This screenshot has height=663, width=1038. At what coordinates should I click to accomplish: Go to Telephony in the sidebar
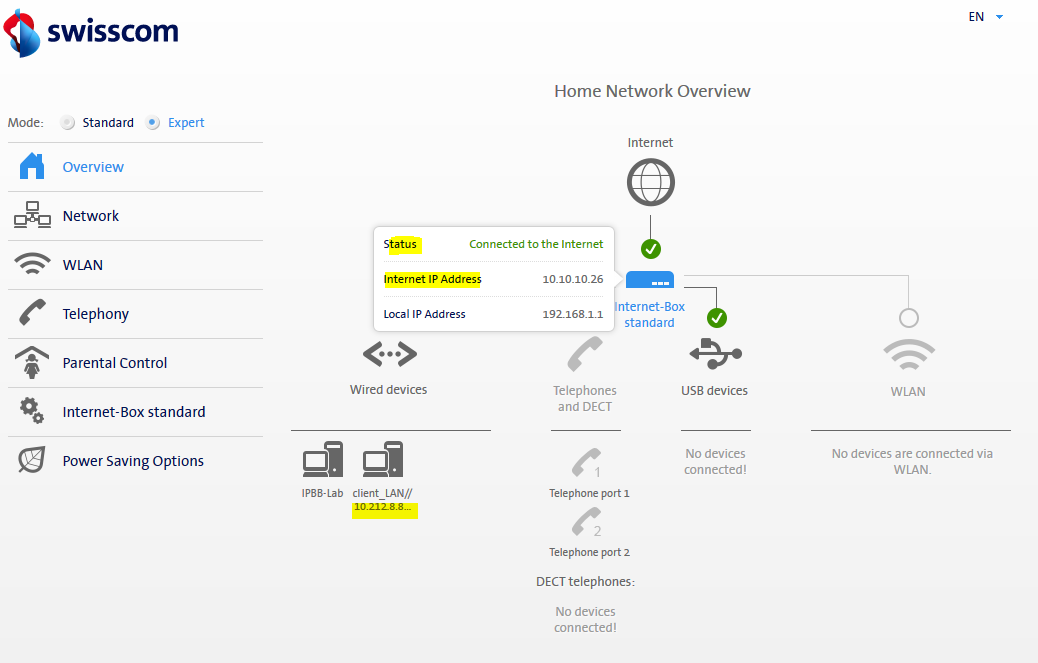click(x=95, y=314)
